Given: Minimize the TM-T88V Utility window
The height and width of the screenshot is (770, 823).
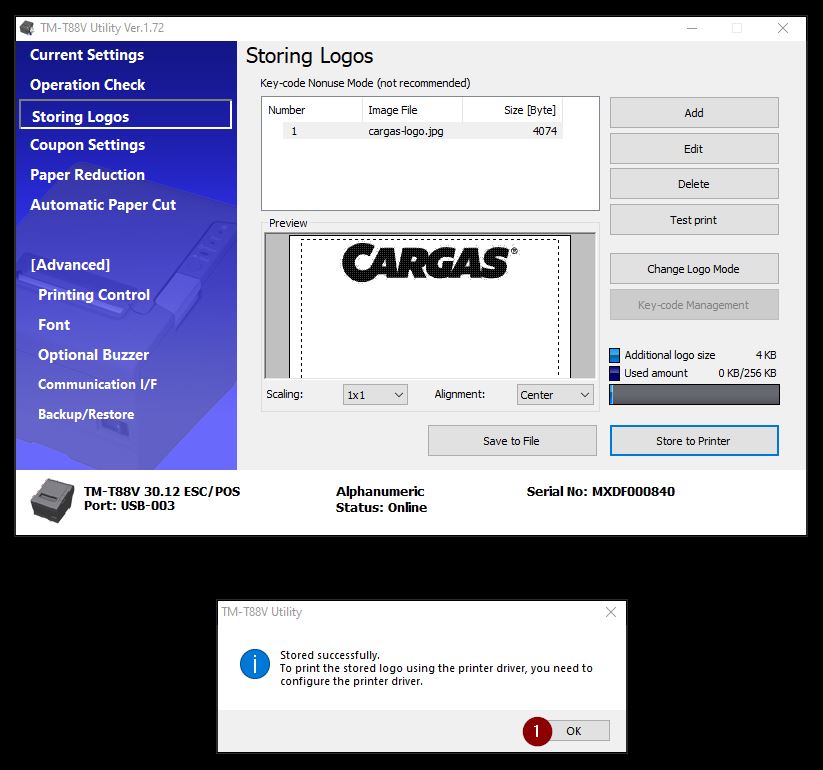Looking at the screenshot, I should 692,28.
